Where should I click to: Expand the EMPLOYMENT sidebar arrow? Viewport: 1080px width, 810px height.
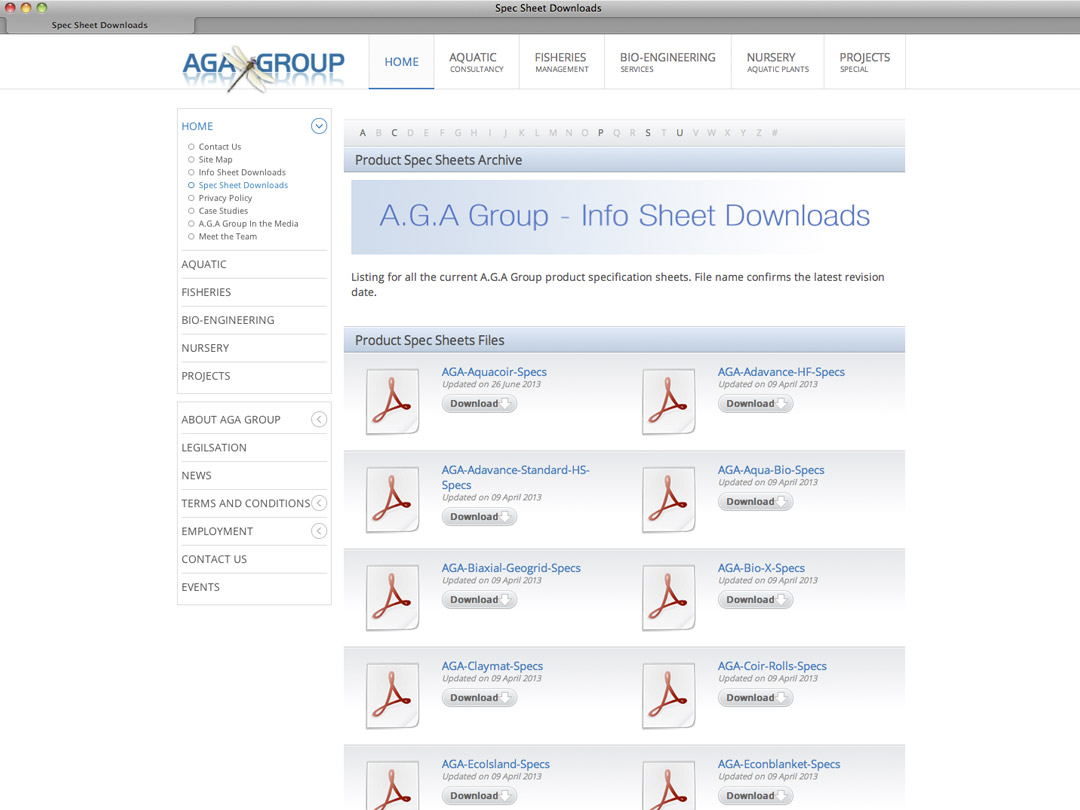[x=319, y=531]
